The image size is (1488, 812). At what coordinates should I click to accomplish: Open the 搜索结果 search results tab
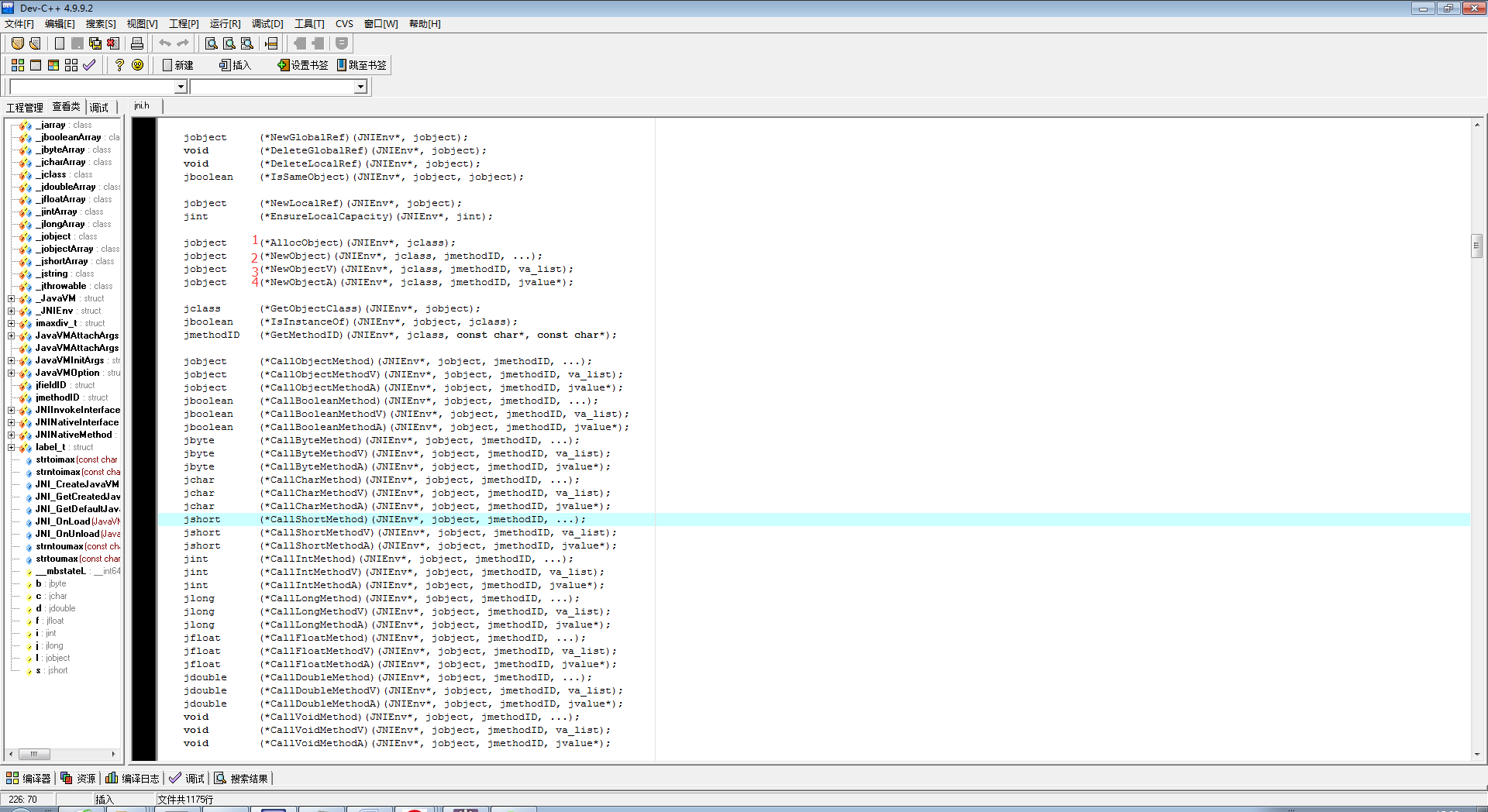click(x=241, y=779)
